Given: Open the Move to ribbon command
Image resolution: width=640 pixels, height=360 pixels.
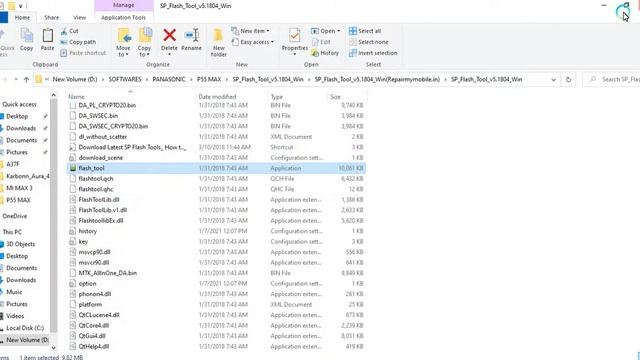Looking at the screenshot, I should [x=123, y=42].
